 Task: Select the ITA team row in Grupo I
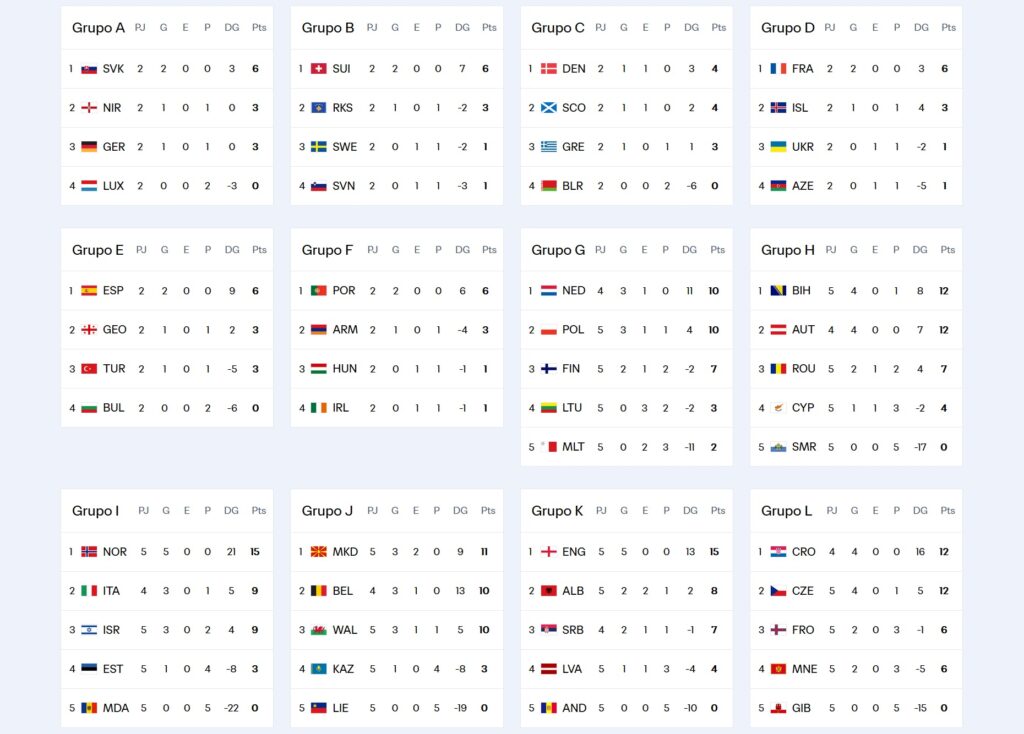point(167,591)
